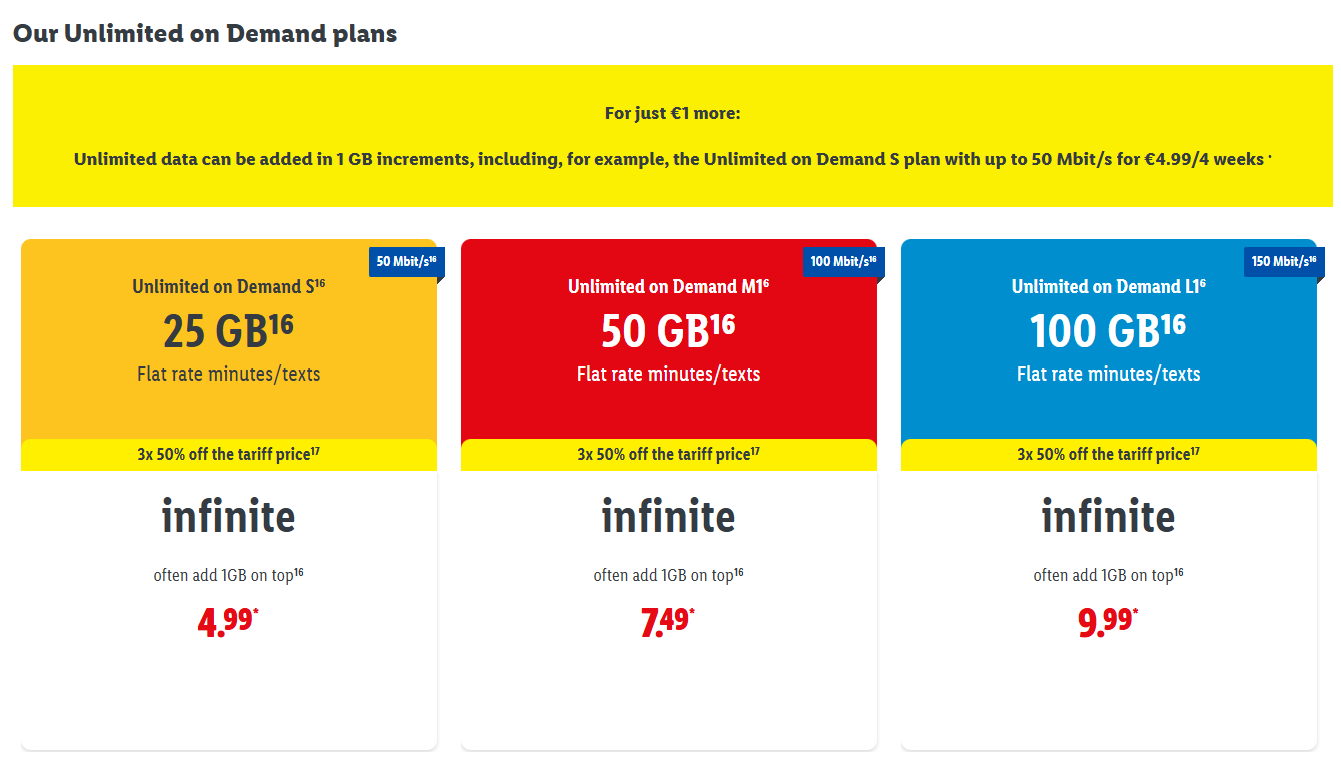Screen dimensions: 1341x774
Task: Click the 50 Mbit/s speed badge
Action: pos(405,262)
